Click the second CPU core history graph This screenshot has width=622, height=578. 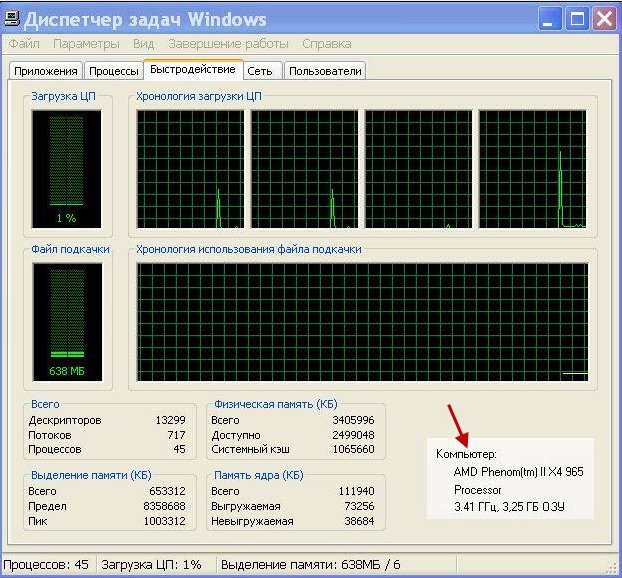click(305, 169)
